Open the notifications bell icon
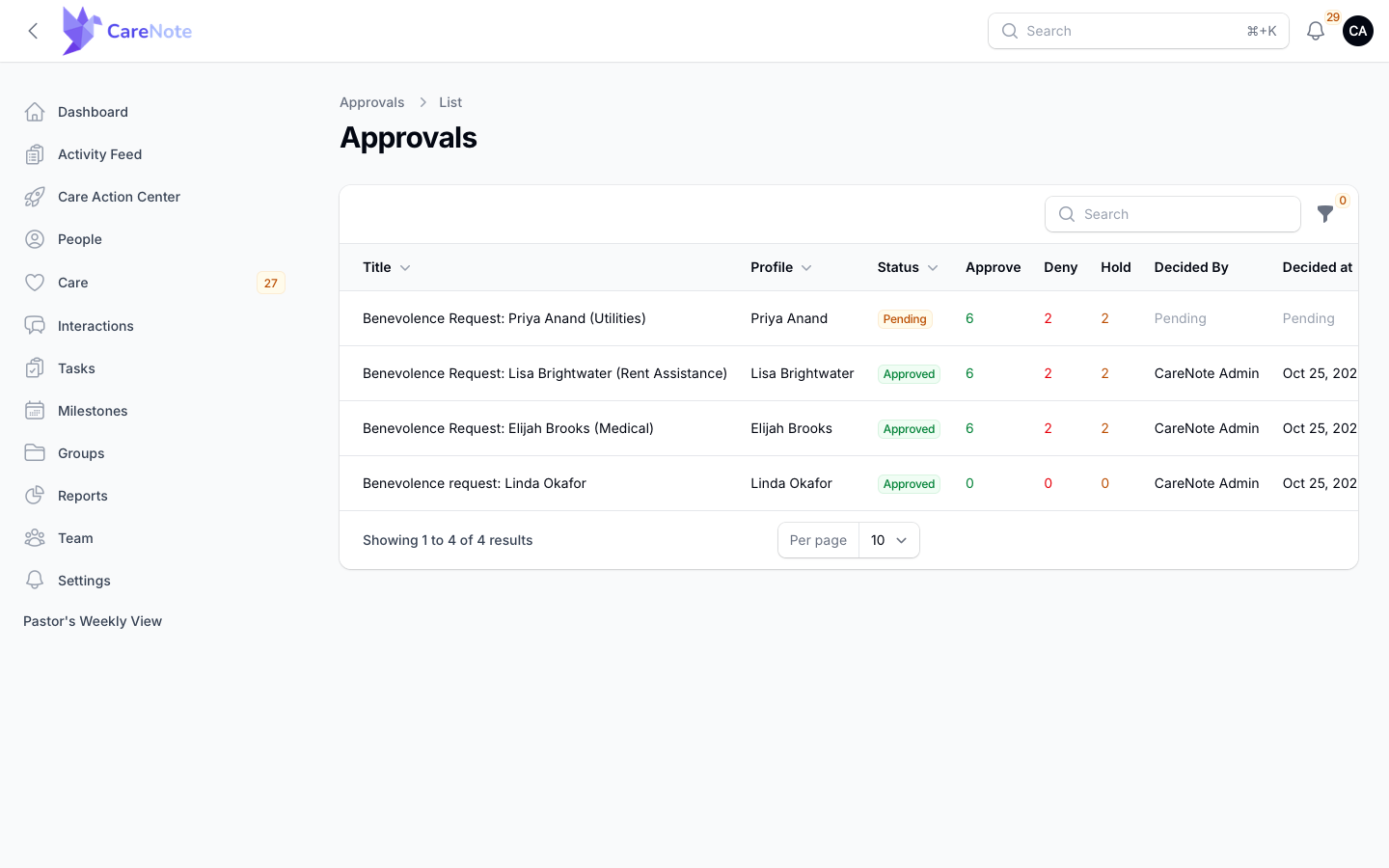 pos(1316,31)
